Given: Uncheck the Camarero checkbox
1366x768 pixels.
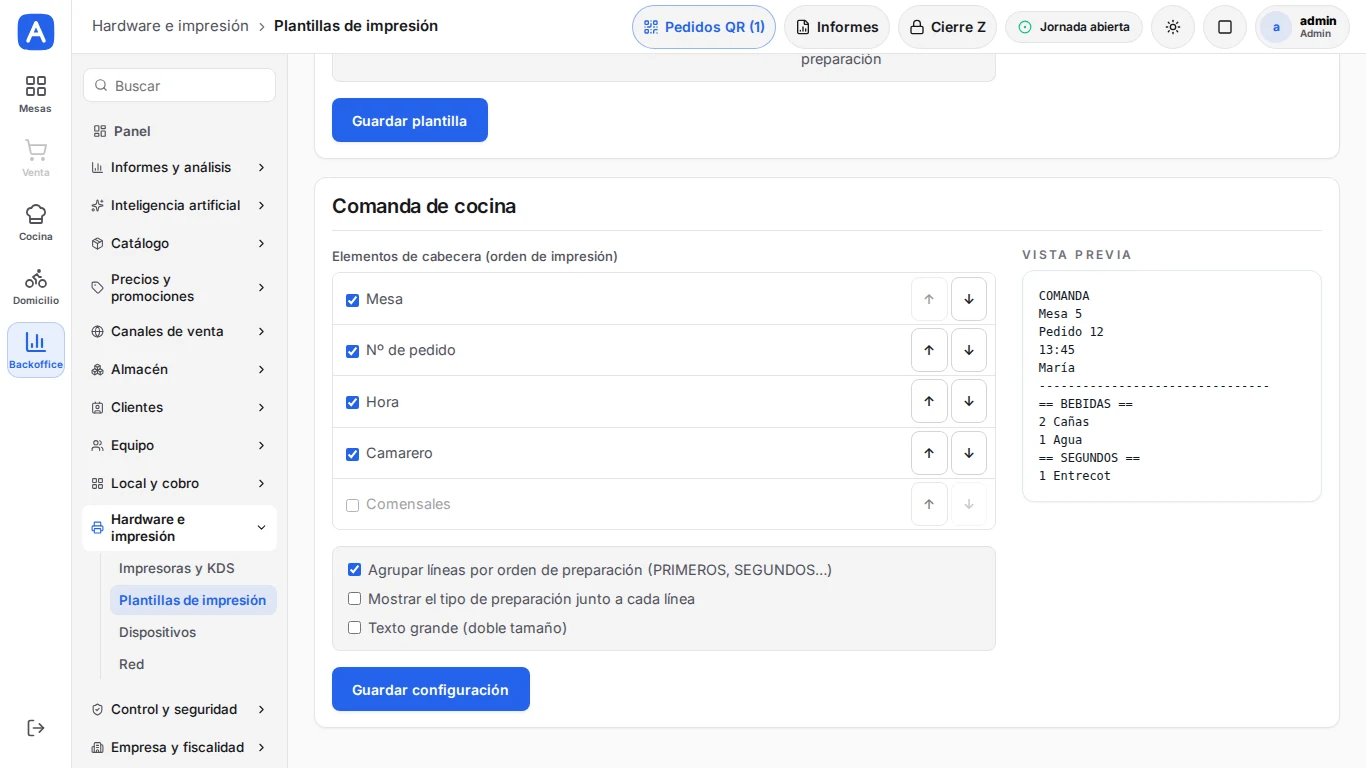Looking at the screenshot, I should [x=352, y=454].
